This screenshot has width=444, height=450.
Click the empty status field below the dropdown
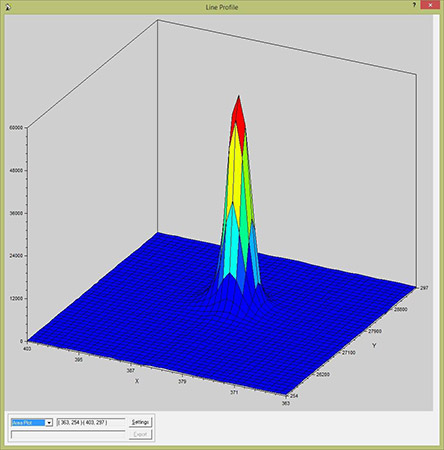tap(68, 435)
